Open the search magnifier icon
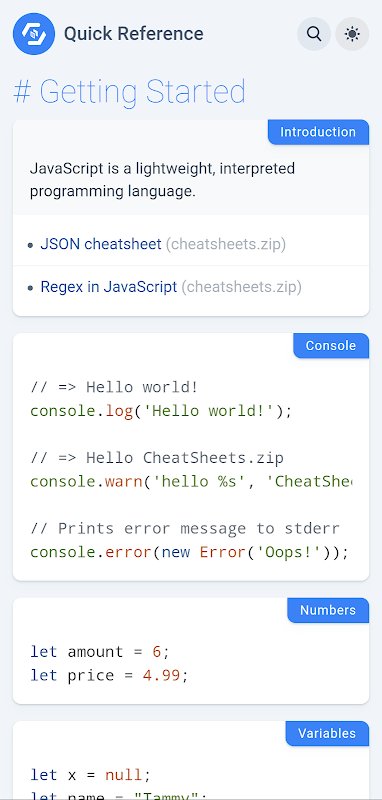This screenshot has height=800, width=382. point(314,34)
